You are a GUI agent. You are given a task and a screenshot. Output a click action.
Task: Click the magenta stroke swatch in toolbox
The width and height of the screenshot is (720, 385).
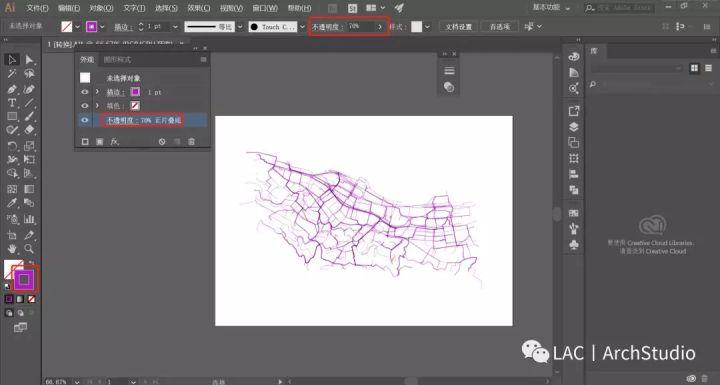tap(24, 279)
